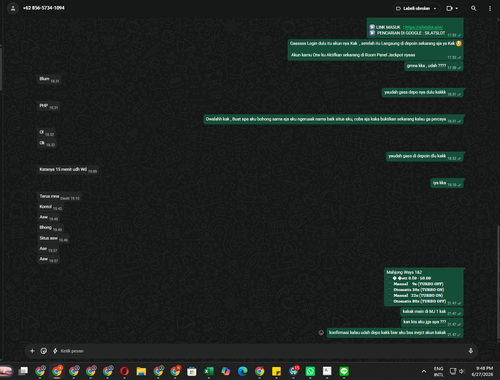The width and height of the screenshot is (500, 380).
Task: Record a voice message with microphone icon
Action: 471,351
